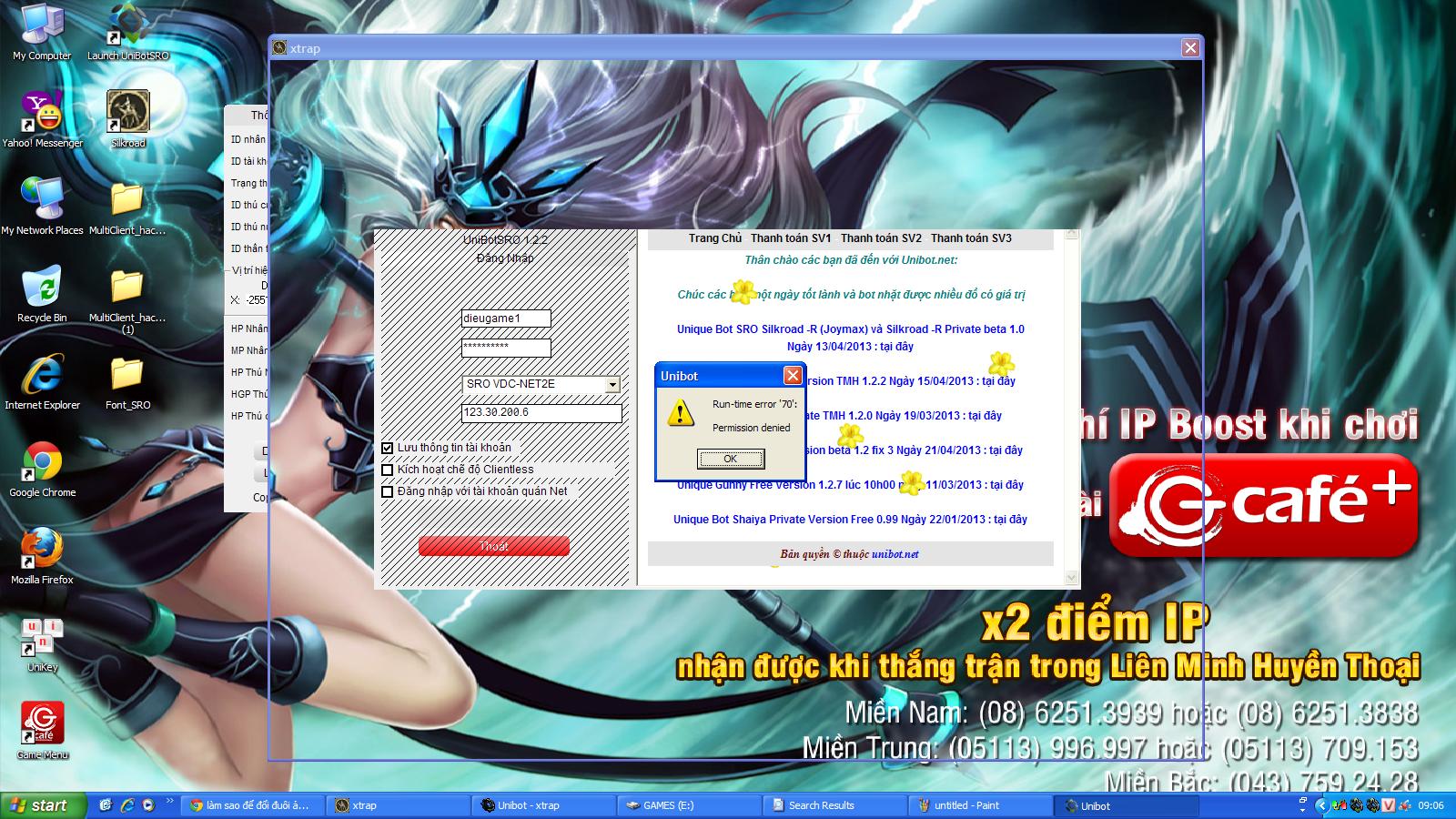Click the username field containing dieugame1
Screen dimensions: 1456x819
pyautogui.click(x=506, y=318)
